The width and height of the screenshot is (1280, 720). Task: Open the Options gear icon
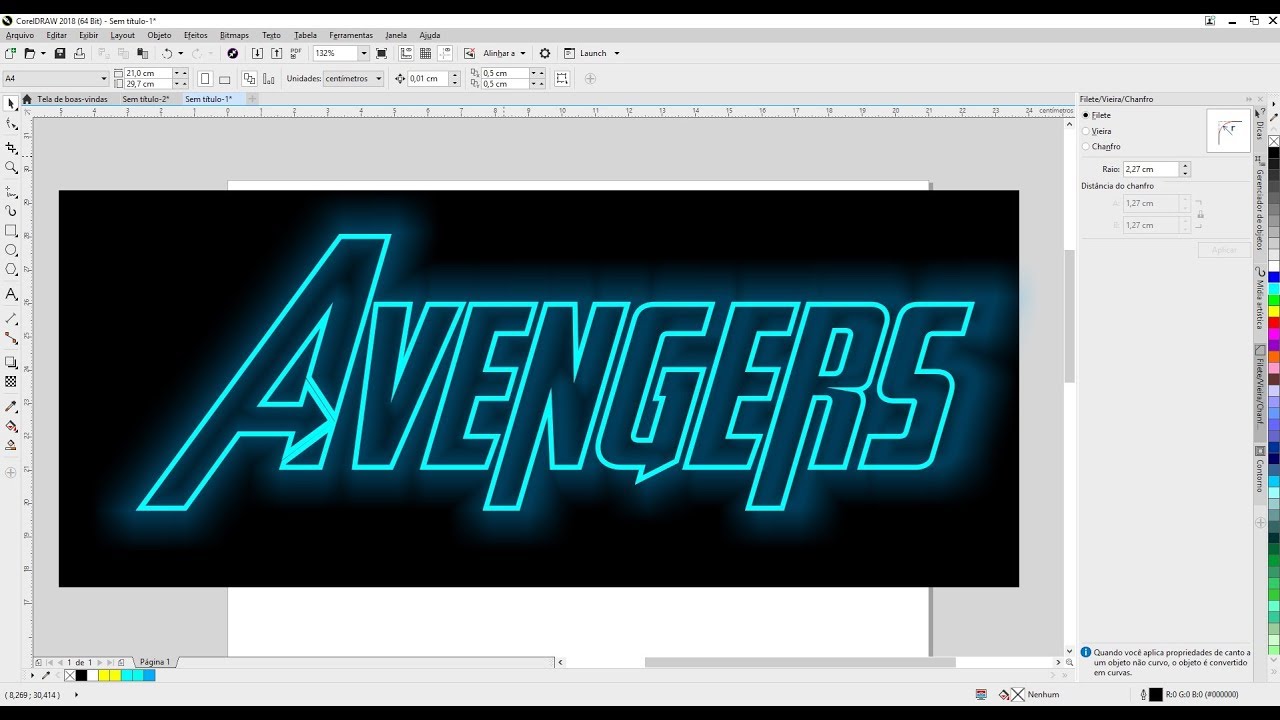tap(545, 53)
